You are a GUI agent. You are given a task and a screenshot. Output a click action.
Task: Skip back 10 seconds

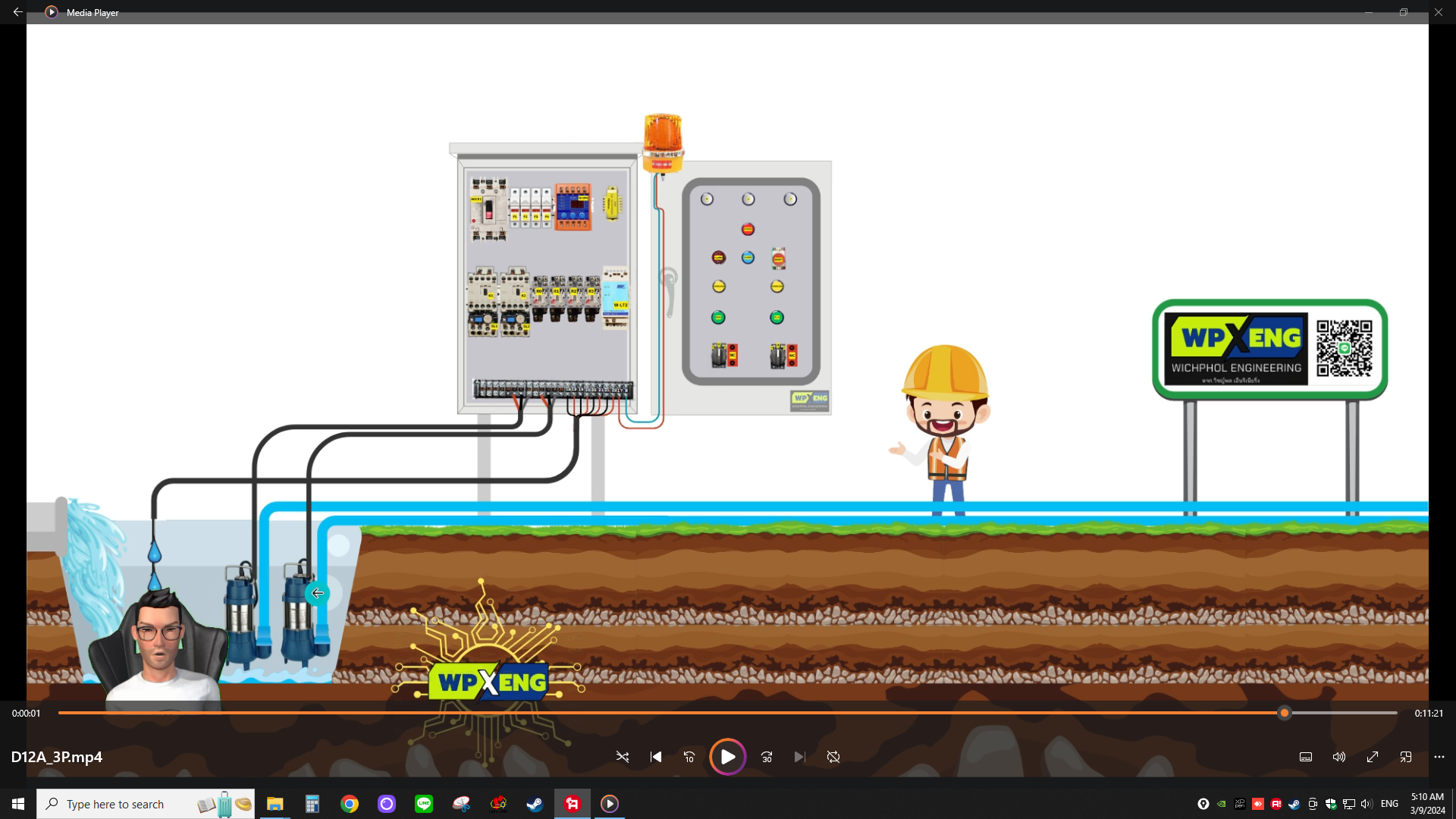tap(689, 757)
